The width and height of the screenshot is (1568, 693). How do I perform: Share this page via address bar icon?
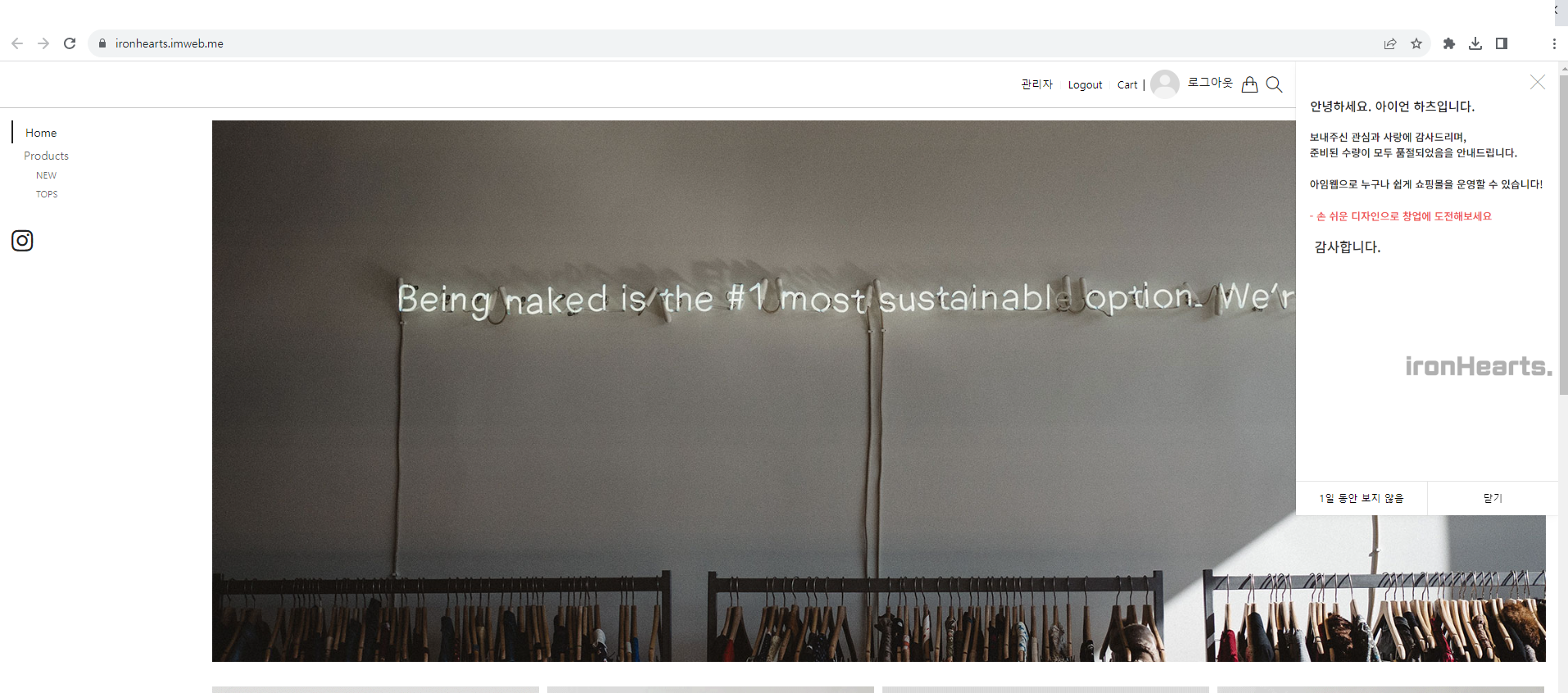point(1390,43)
